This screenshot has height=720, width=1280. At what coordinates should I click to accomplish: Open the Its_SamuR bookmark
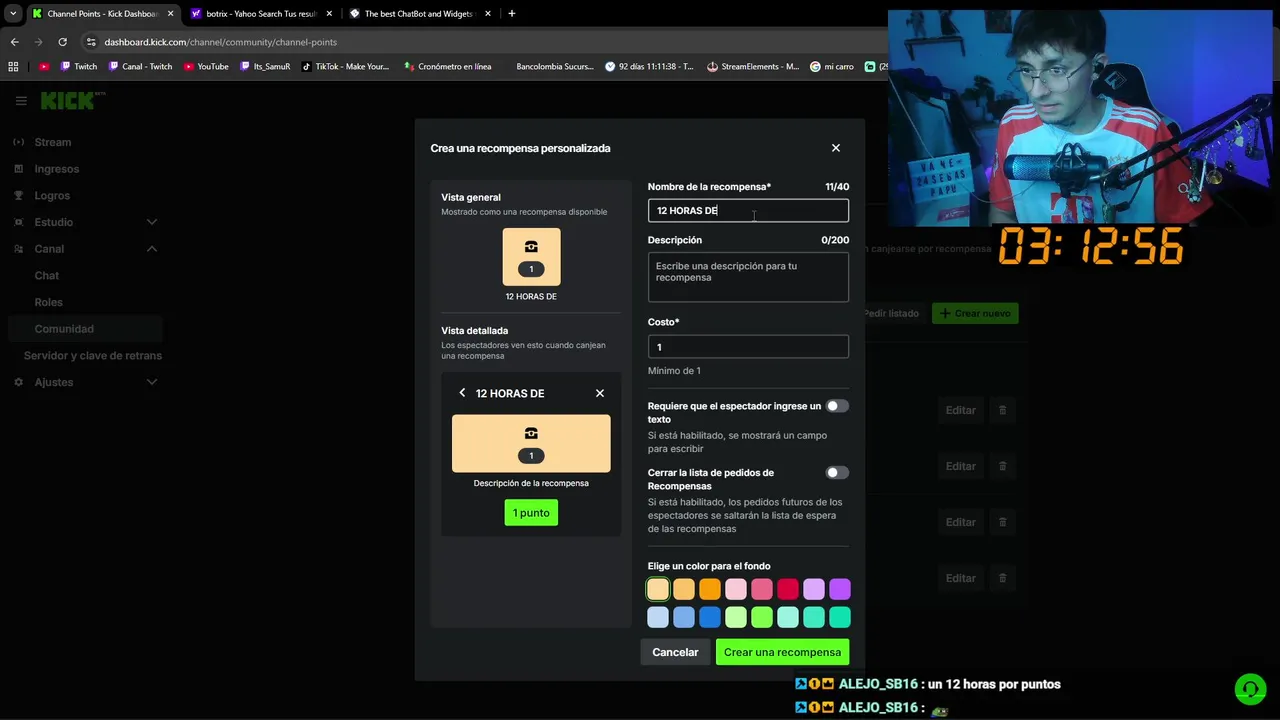pos(265,67)
